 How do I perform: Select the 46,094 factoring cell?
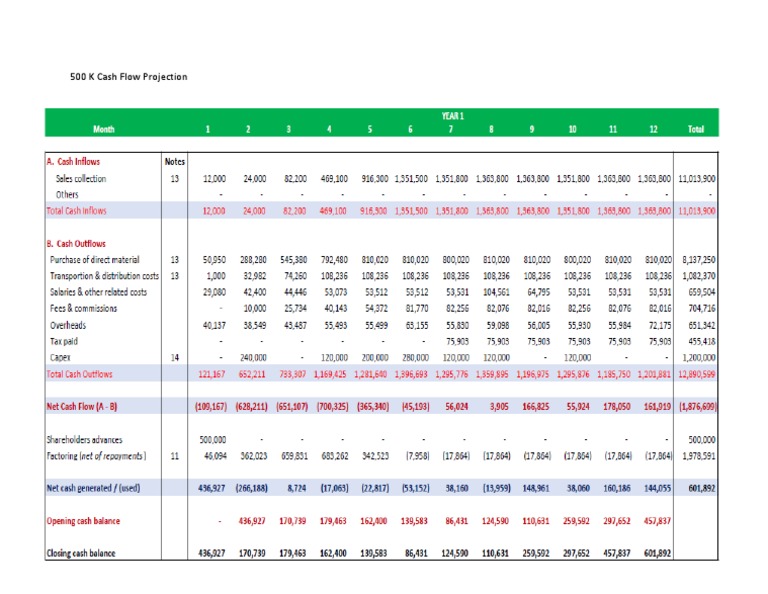(215, 456)
